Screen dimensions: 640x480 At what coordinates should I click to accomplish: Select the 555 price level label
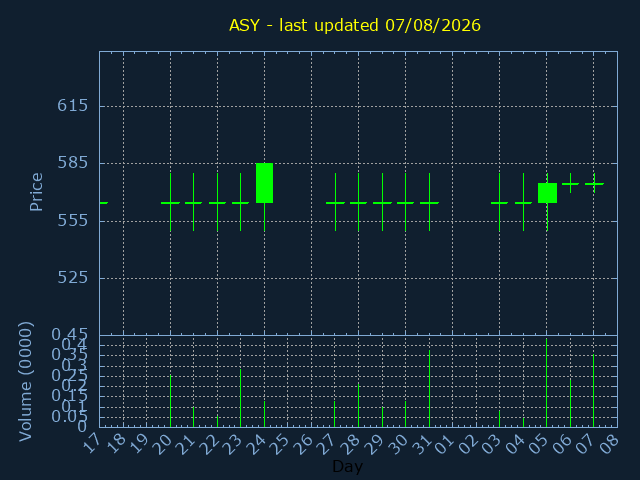point(73,221)
